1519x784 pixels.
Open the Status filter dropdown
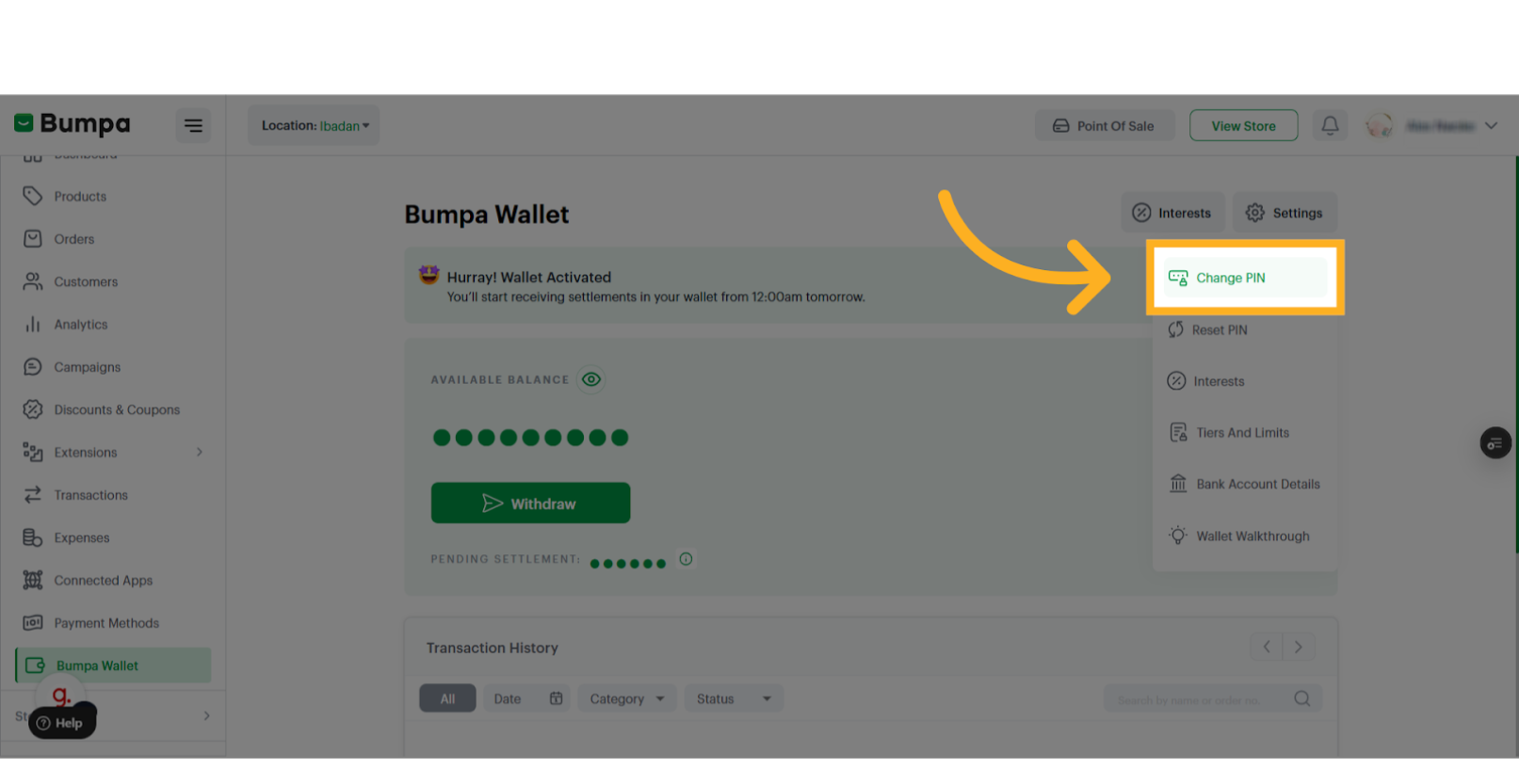coord(734,698)
